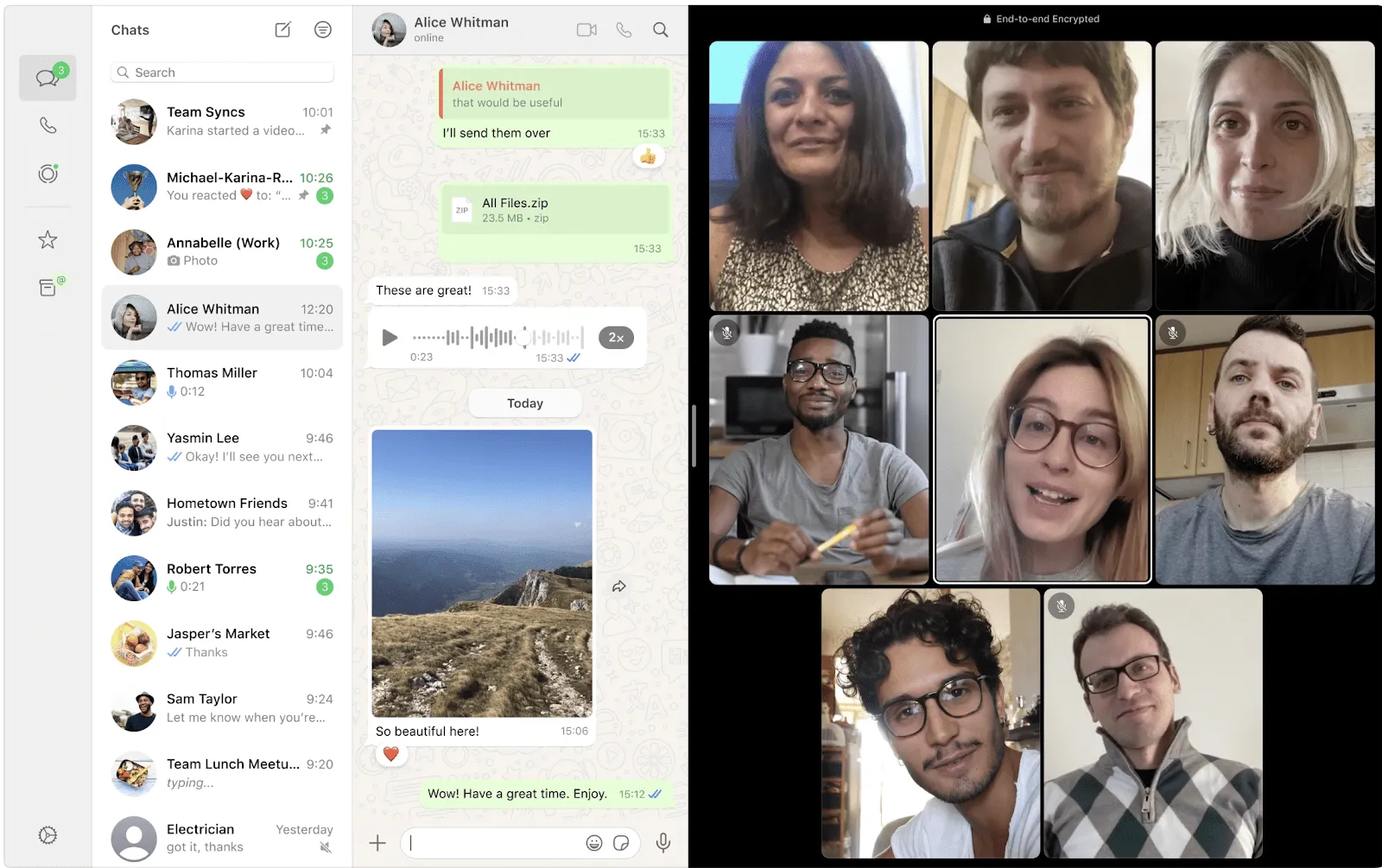1382x868 pixels.
Task: Open the chat filter menu icon
Action: point(323,30)
